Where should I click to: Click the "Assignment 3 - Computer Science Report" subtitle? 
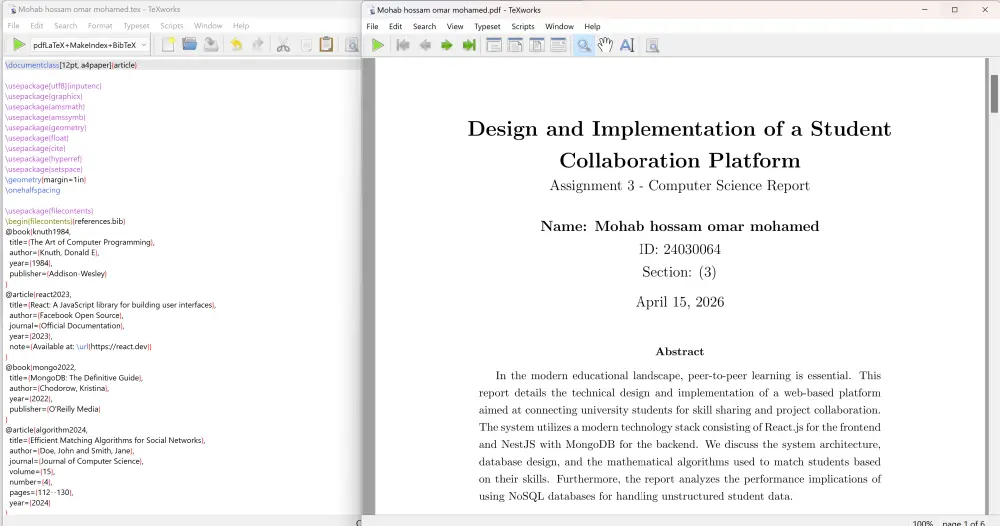click(x=680, y=186)
